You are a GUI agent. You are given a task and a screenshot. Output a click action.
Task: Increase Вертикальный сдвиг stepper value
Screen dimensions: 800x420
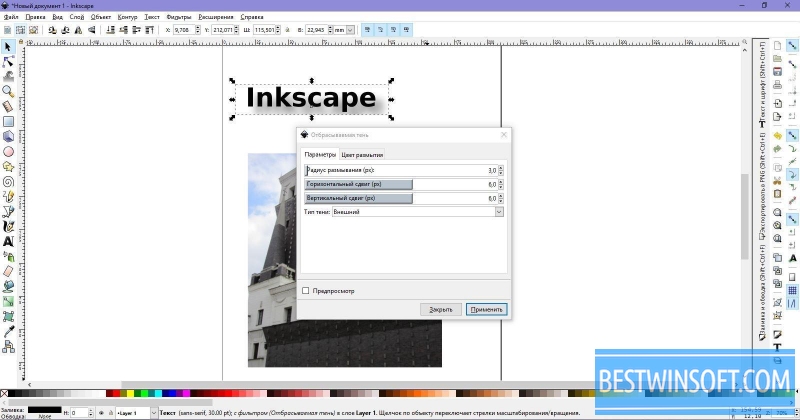(x=501, y=195)
